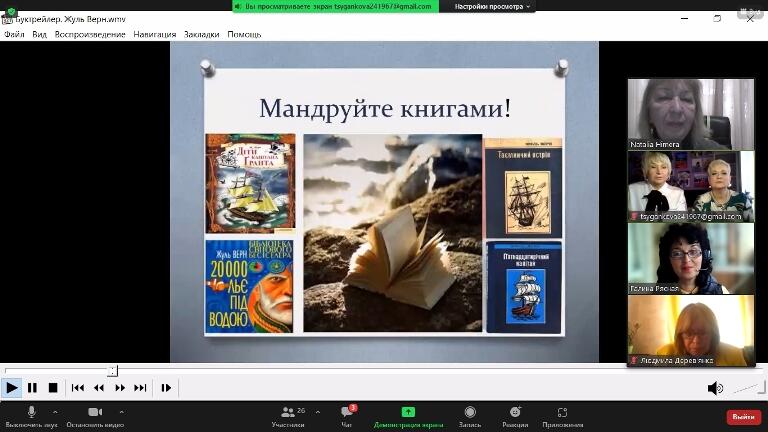The height and width of the screenshot is (432, 768).
Task: Expand audio options arrow beside microphone
Action: (x=55, y=412)
